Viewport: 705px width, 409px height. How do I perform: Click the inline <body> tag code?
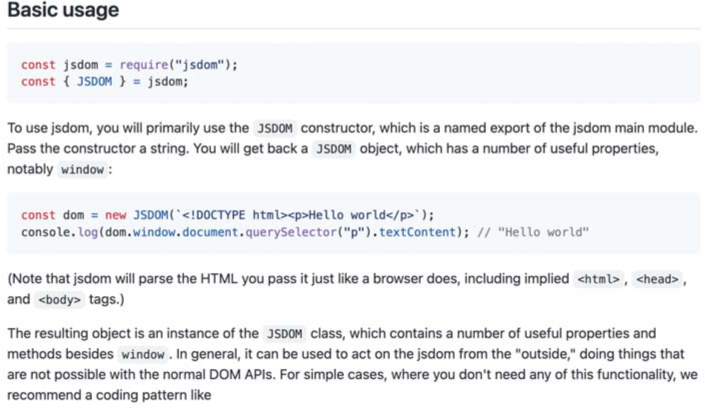point(59,299)
